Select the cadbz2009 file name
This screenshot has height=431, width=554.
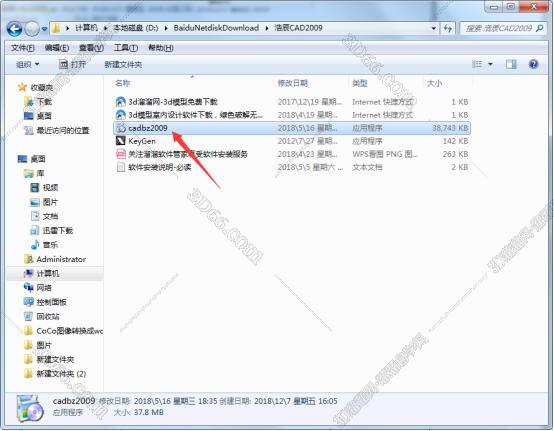[x=148, y=128]
